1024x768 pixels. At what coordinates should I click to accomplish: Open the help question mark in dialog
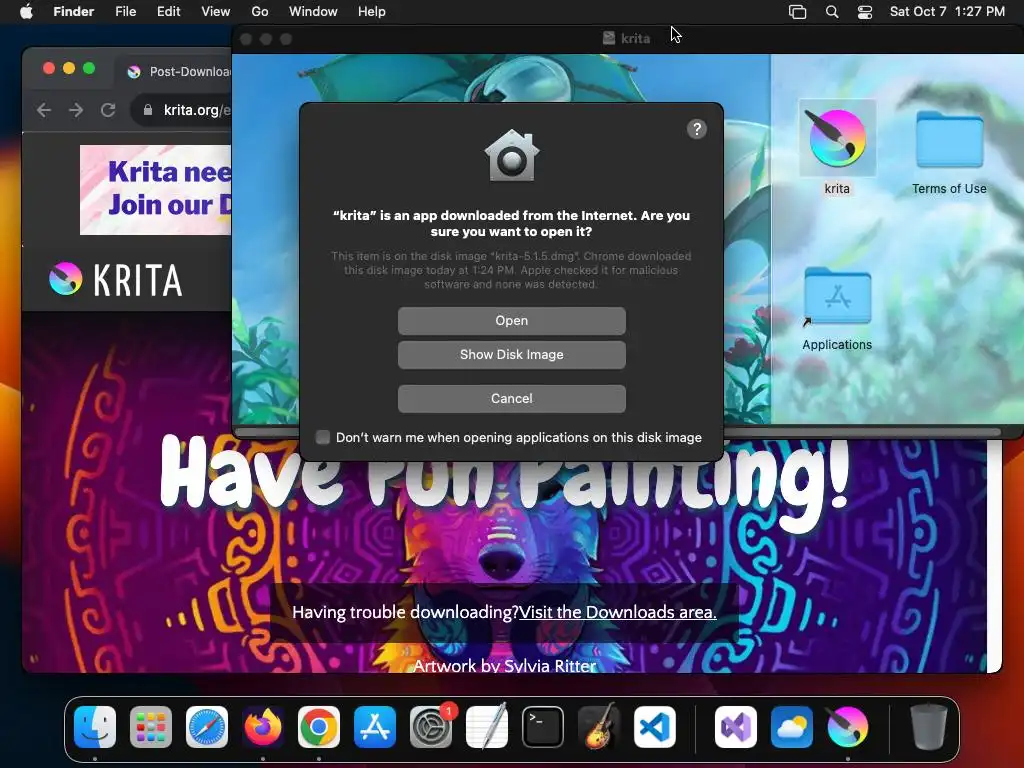tap(697, 129)
